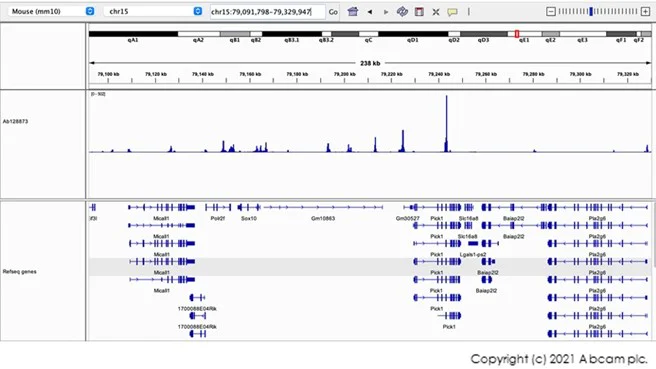Select the Ab128873 track name
This screenshot has height=369, width=656.
15,121
